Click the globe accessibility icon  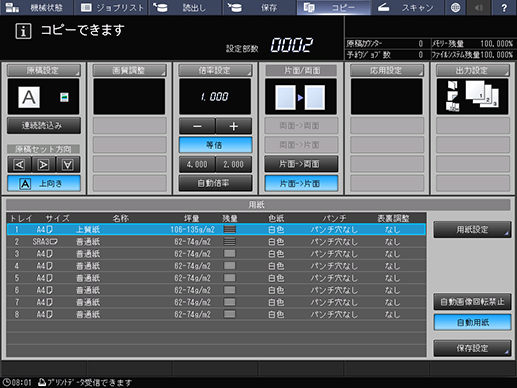pos(455,7)
